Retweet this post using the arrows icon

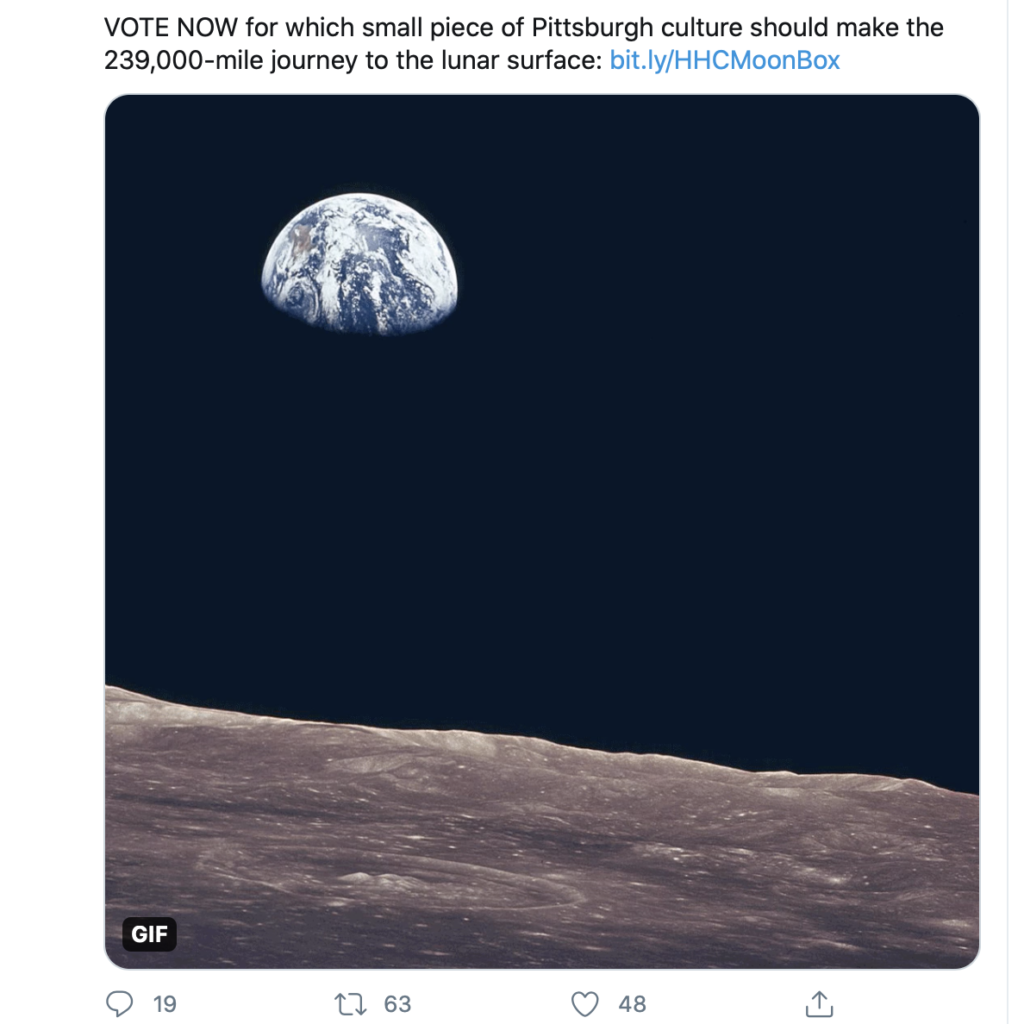[x=351, y=1003]
